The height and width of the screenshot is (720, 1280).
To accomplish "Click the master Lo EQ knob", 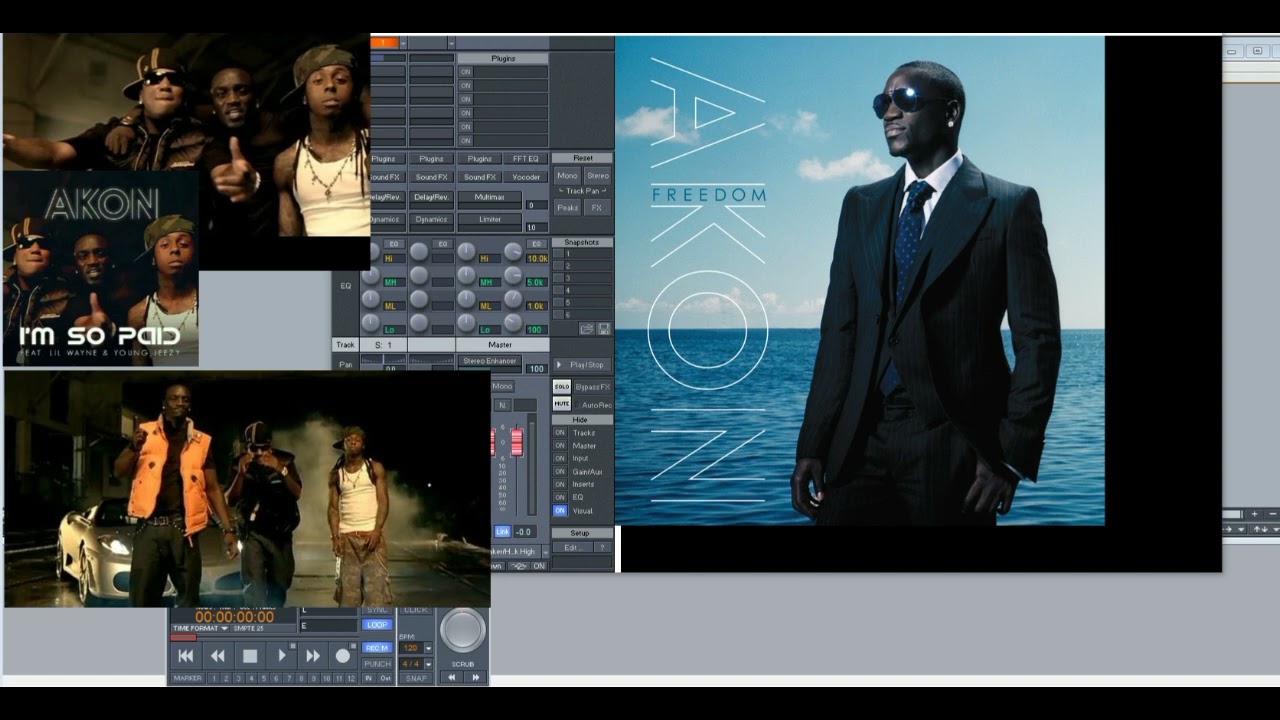I will coord(467,322).
